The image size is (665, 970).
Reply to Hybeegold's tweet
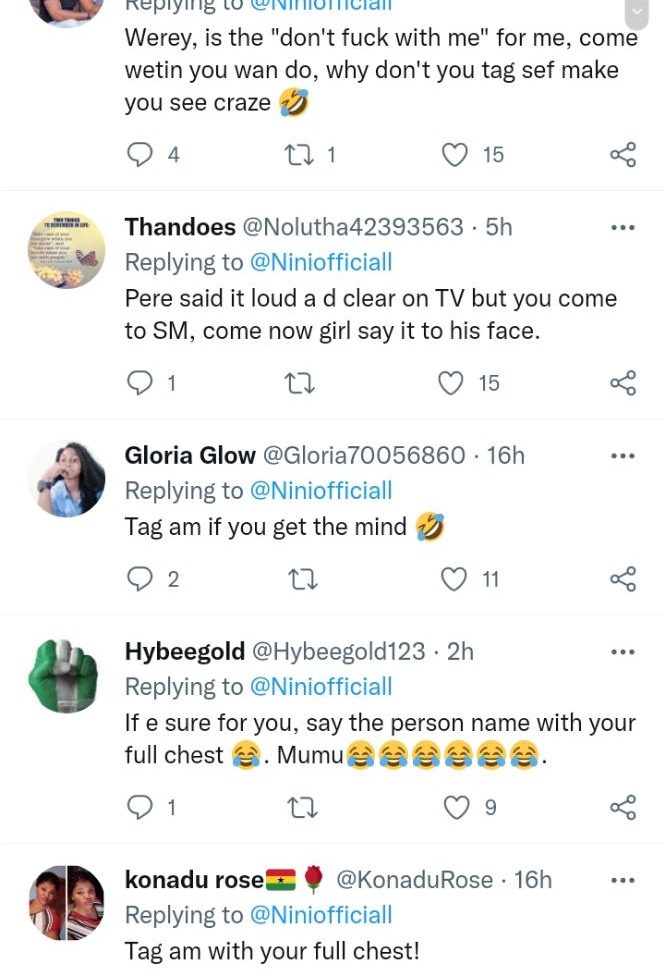(x=143, y=807)
